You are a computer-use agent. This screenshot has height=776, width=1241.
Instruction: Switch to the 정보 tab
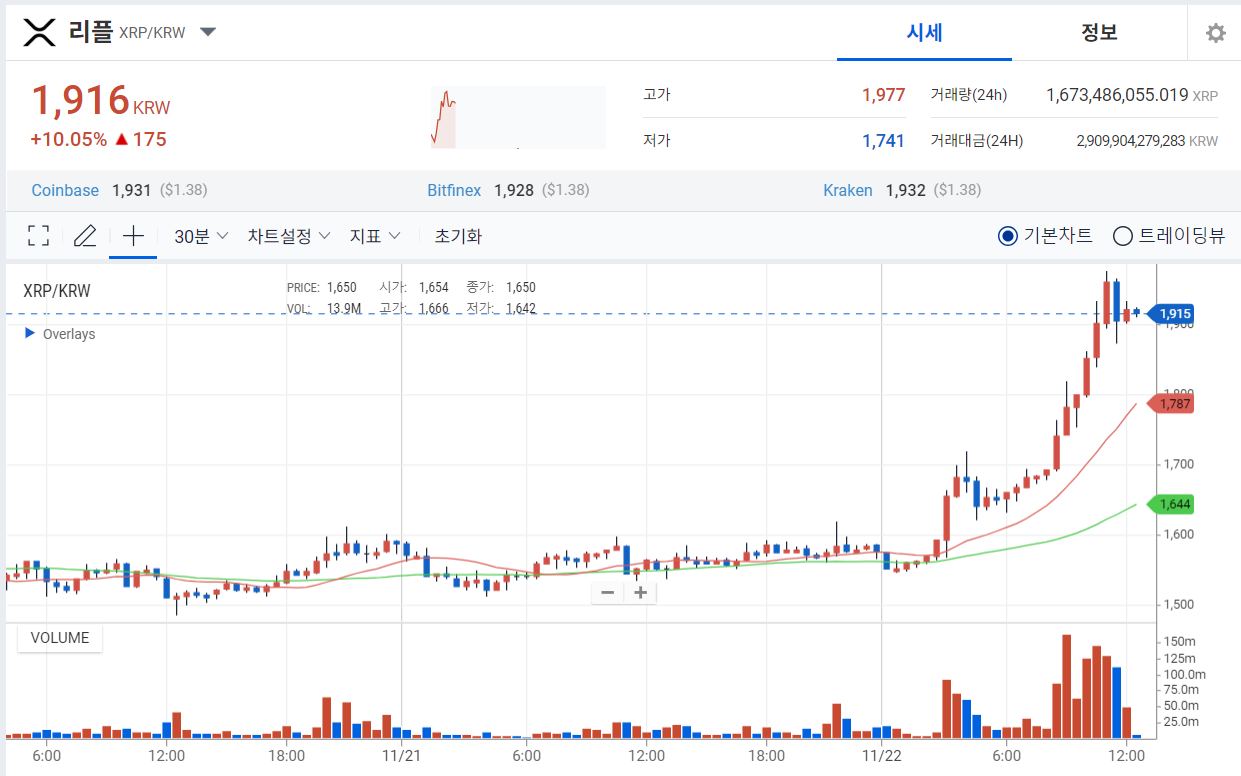click(x=1098, y=32)
